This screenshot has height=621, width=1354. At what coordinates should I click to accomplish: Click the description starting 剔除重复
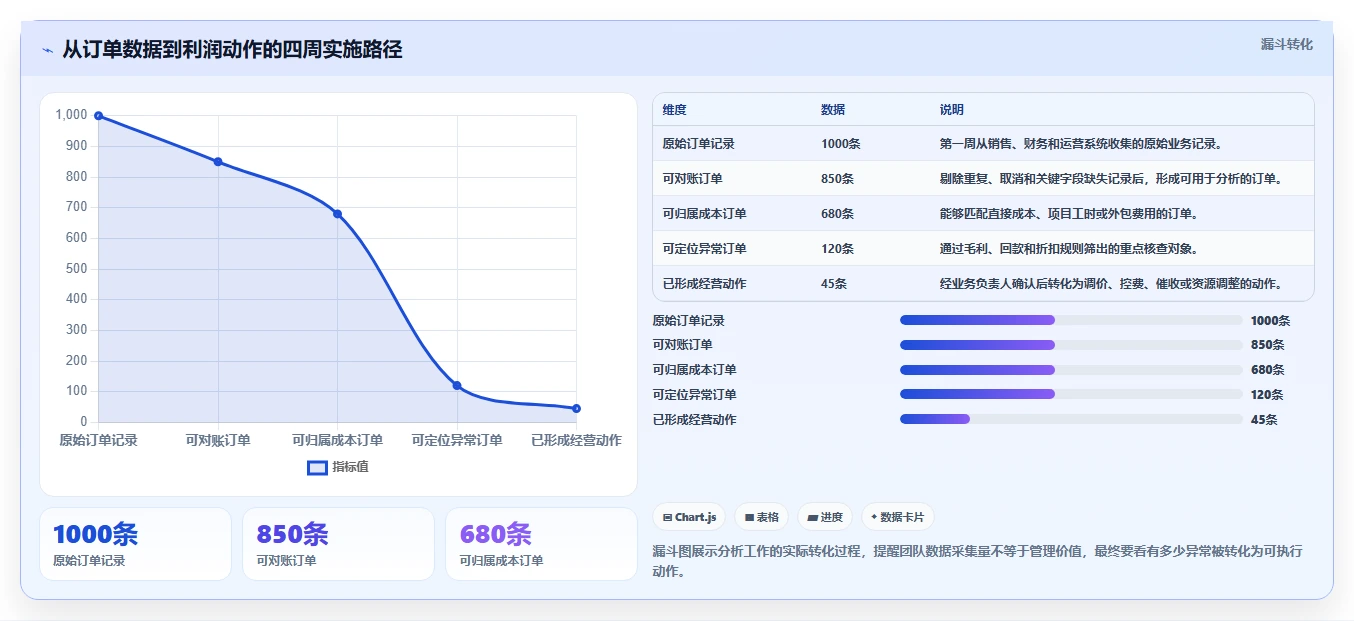click(x=1111, y=179)
